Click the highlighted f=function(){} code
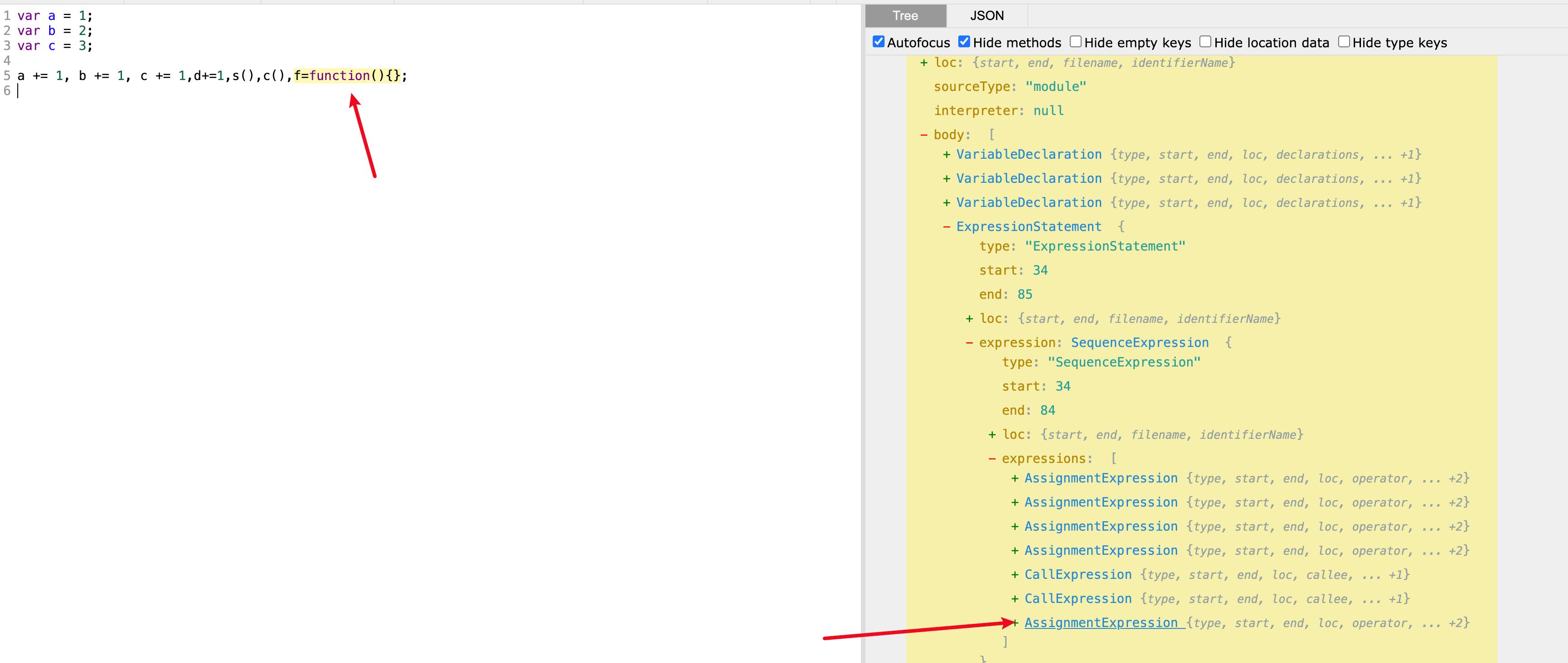Screen dimensions: 1568x663 coord(347,75)
